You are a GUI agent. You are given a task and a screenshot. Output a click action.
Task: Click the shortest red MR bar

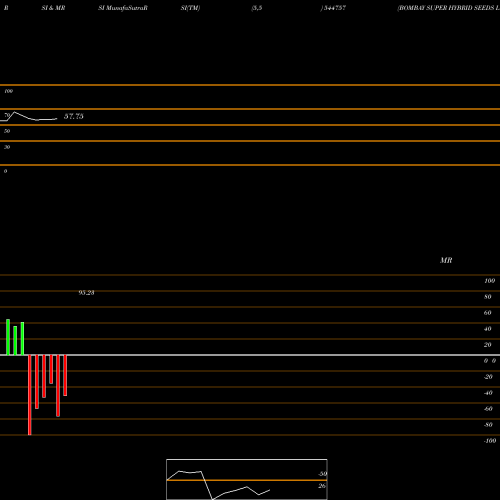pos(51,369)
